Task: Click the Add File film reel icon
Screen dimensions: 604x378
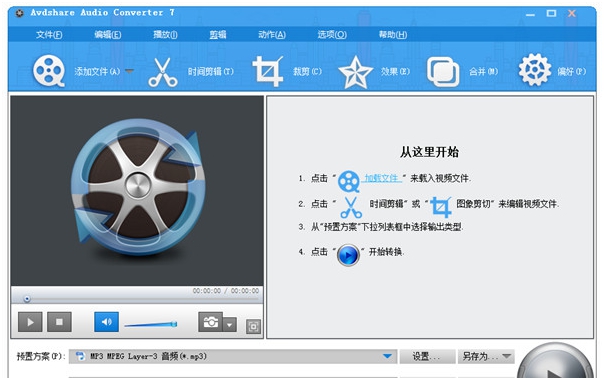Action: (49, 71)
